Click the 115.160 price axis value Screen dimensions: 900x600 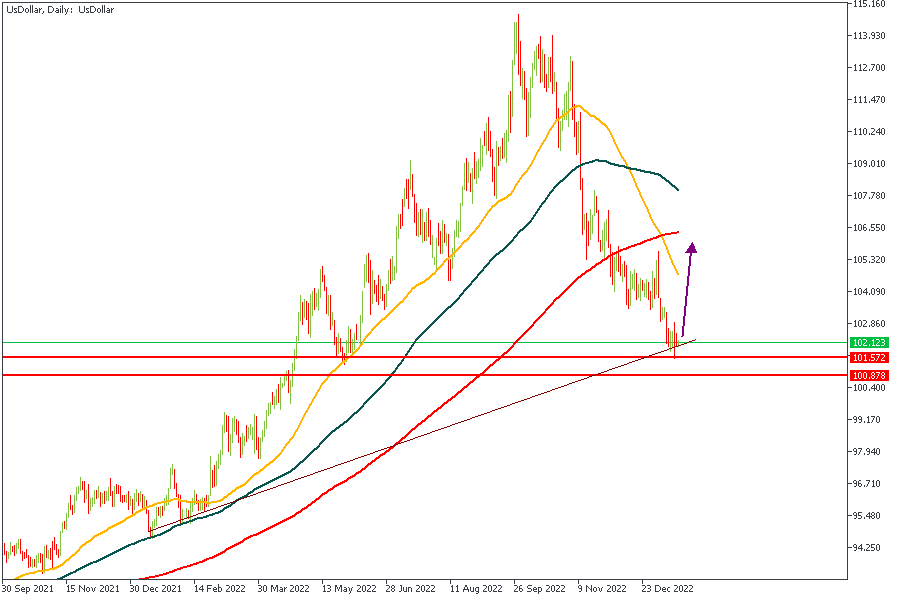click(x=868, y=4)
